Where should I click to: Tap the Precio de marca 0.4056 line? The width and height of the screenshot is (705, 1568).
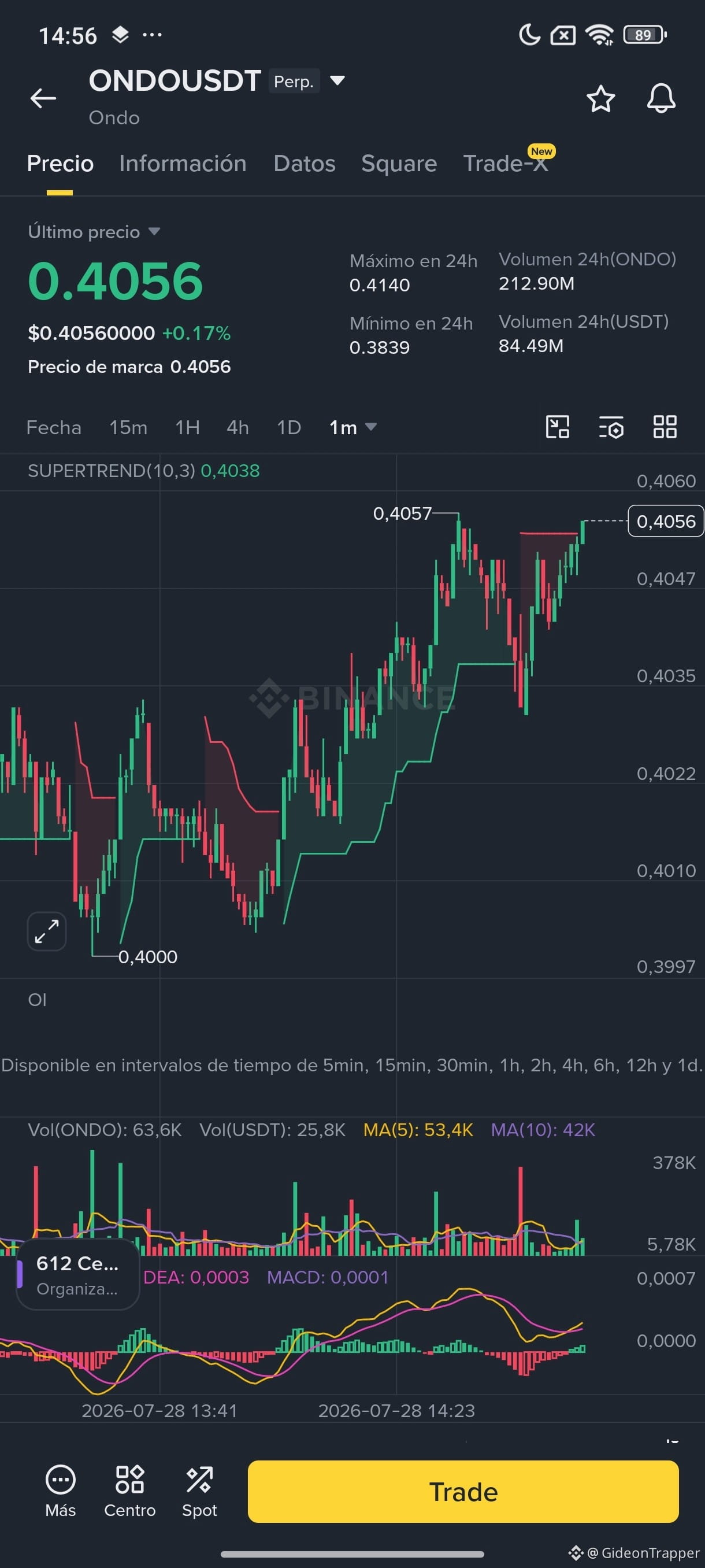coord(129,367)
